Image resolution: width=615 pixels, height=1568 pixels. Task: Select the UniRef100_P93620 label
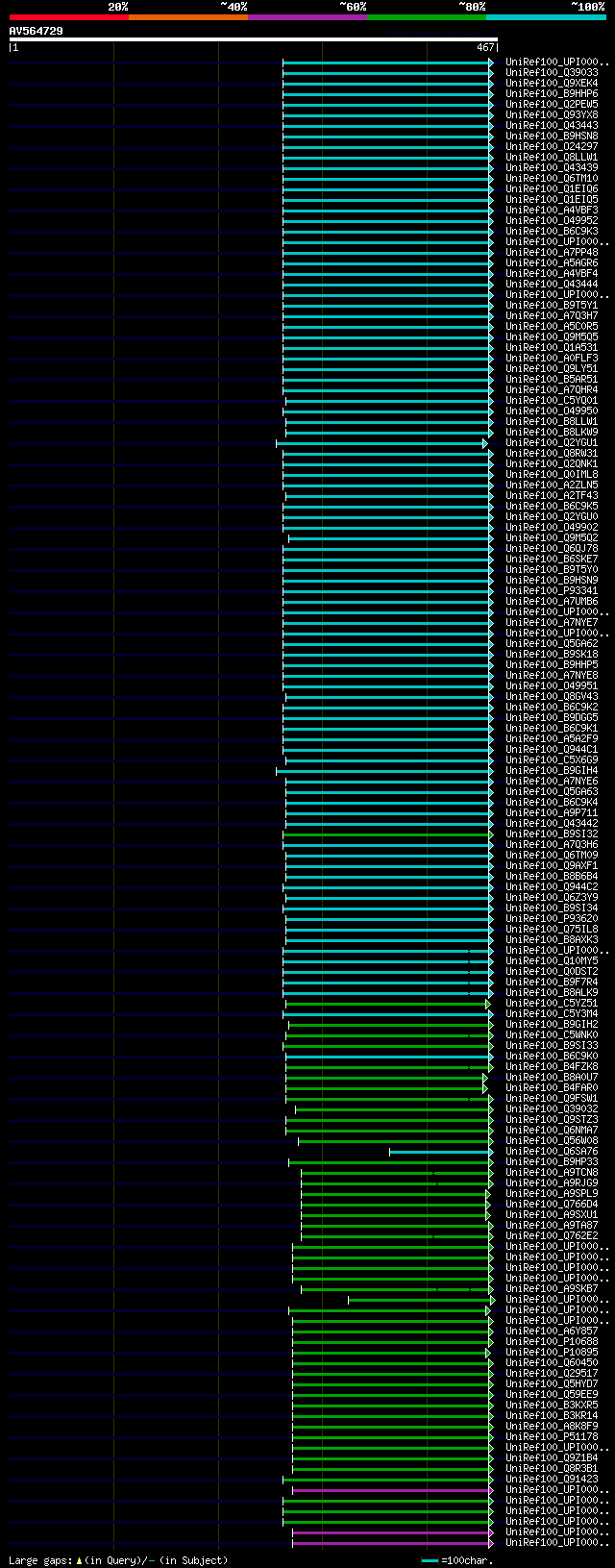click(552, 918)
